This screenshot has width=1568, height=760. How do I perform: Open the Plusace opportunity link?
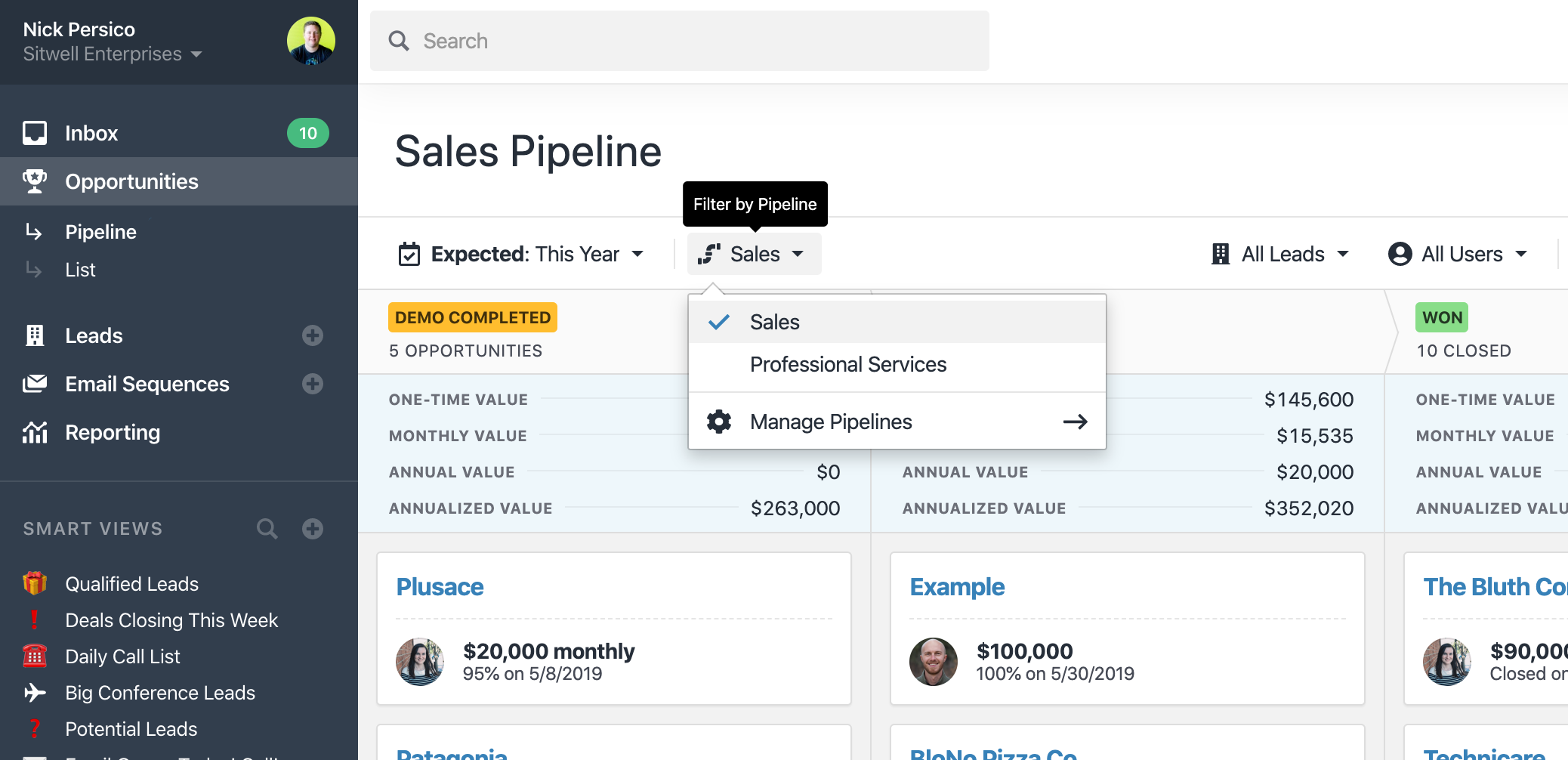pos(440,587)
